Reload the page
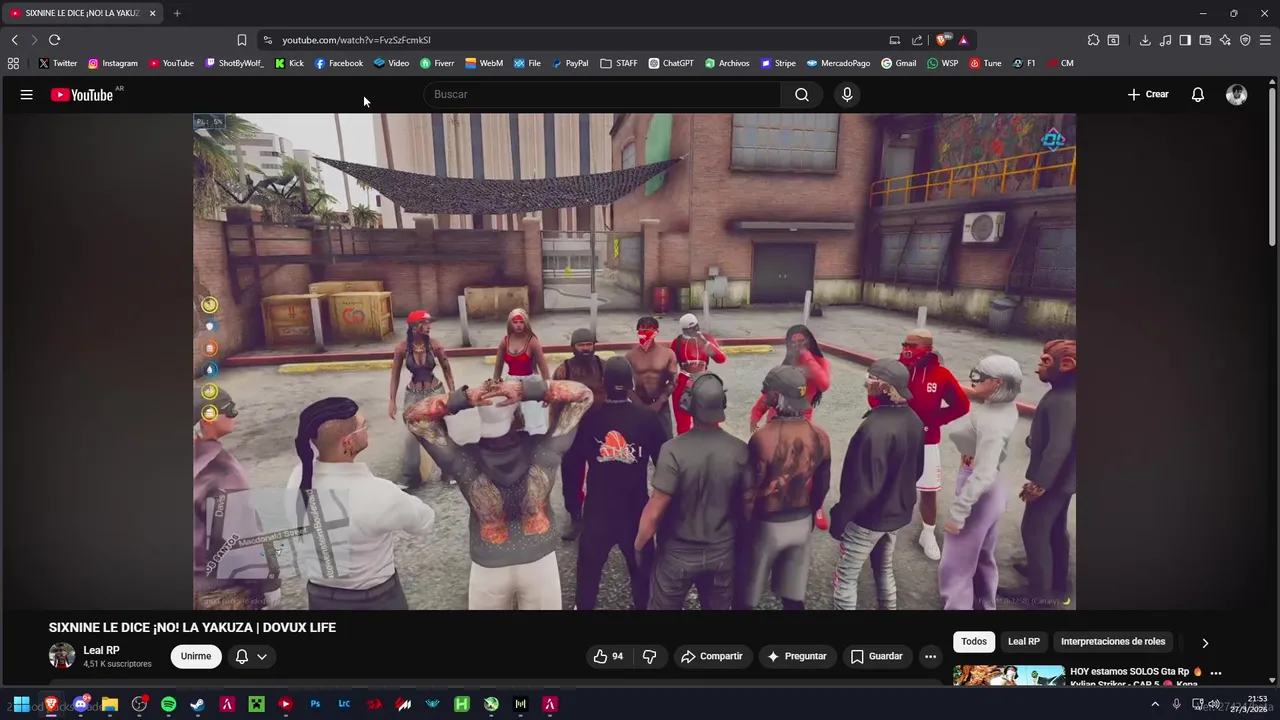The width and height of the screenshot is (1280, 720). [x=54, y=40]
